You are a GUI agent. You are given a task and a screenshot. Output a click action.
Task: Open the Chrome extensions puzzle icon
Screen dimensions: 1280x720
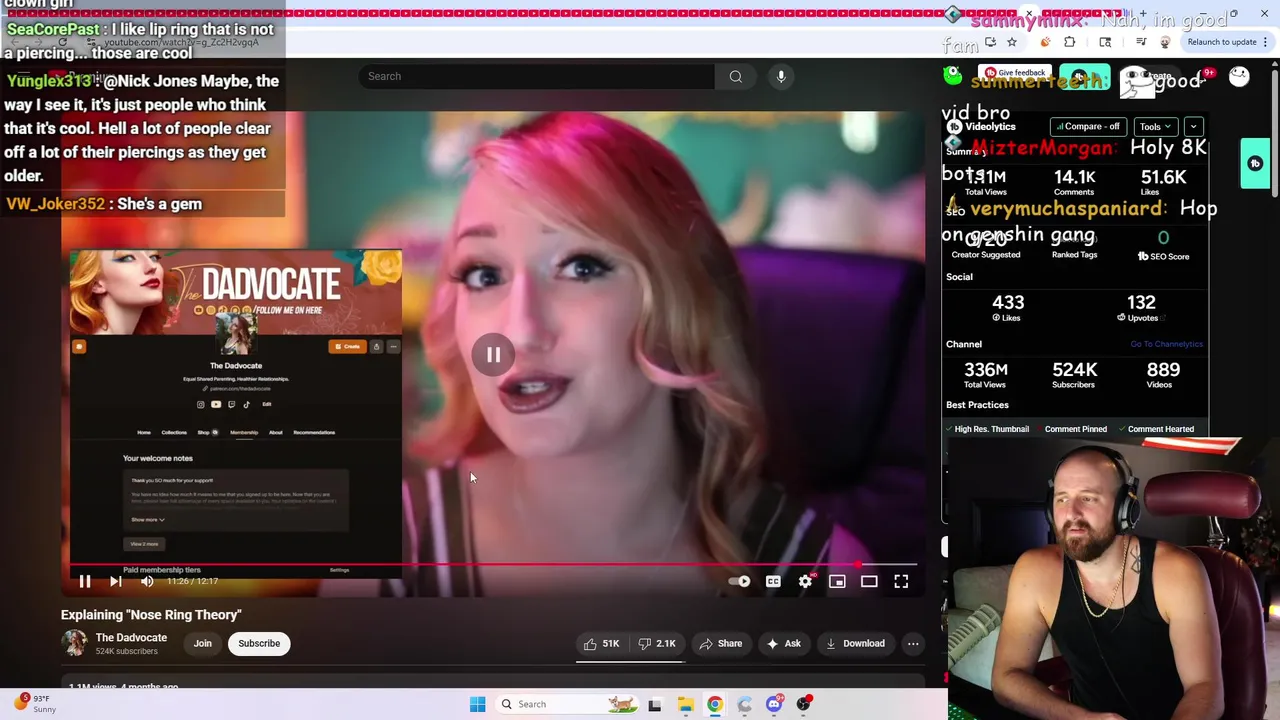1069,42
